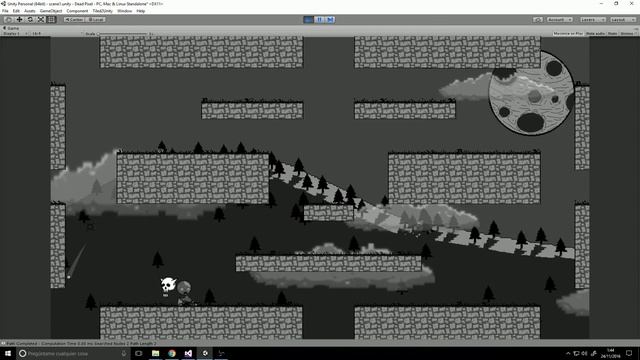Click the Cortana microphone icon

click(124, 353)
